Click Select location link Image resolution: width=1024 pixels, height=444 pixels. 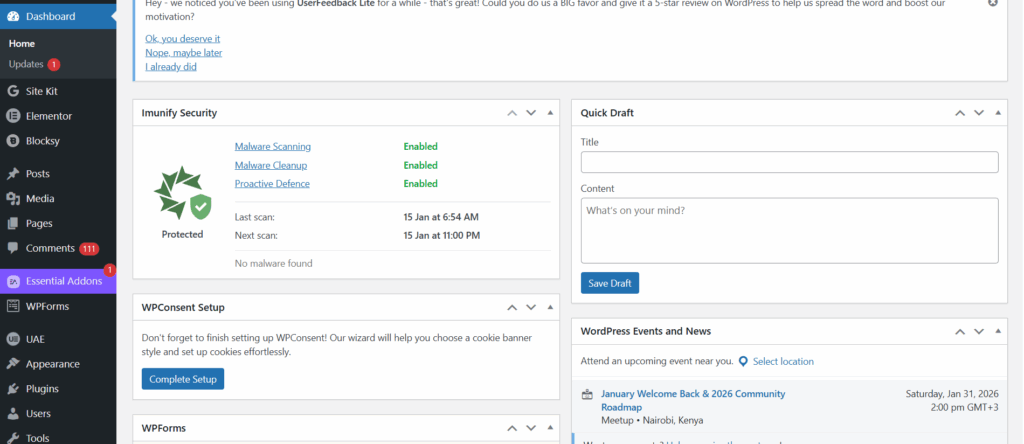[x=783, y=361]
